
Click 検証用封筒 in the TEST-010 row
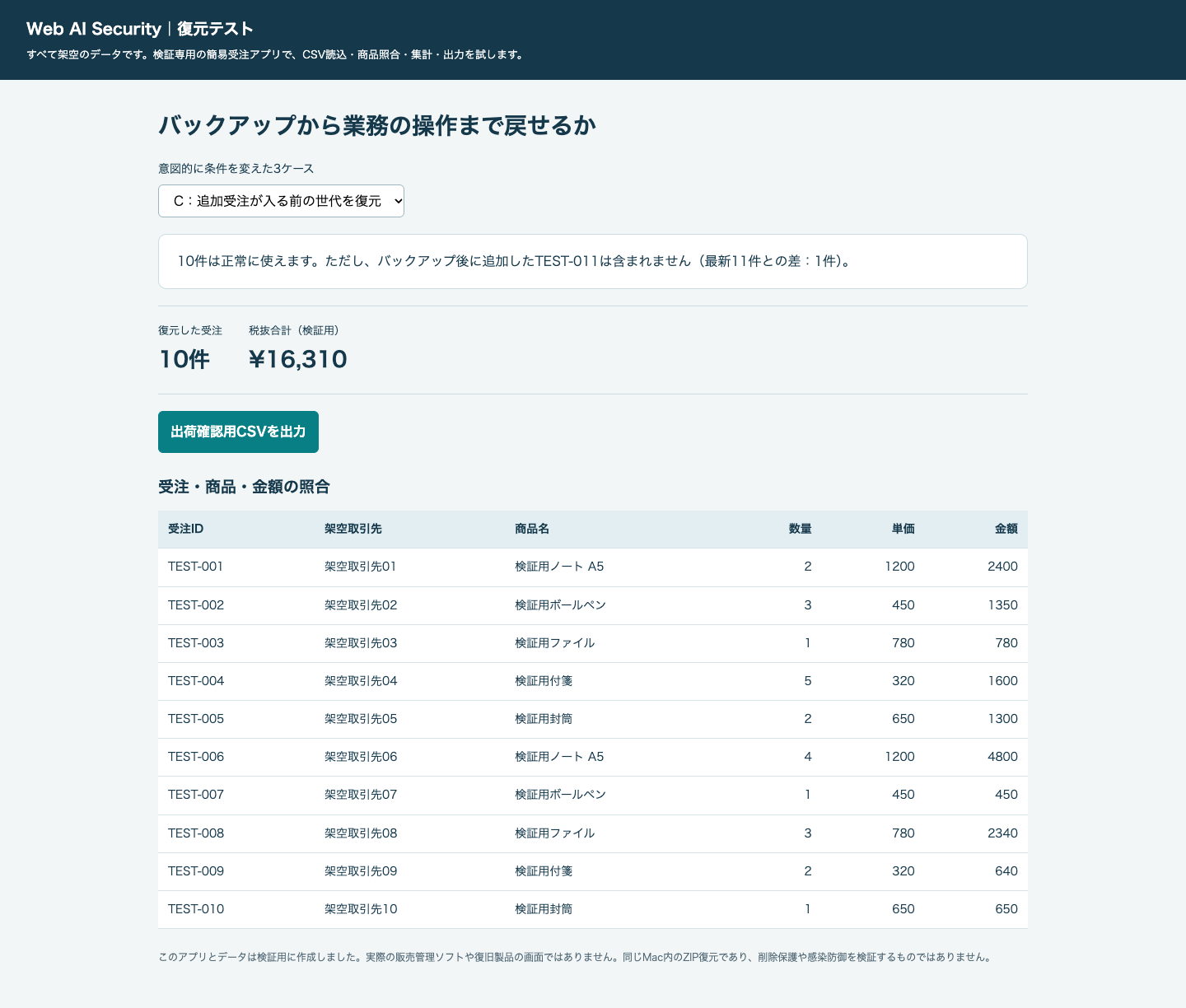[544, 909]
